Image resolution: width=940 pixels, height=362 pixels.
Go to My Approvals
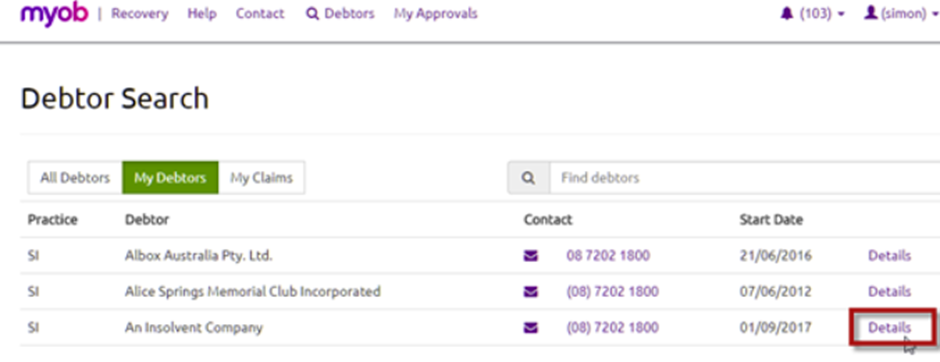click(x=436, y=14)
